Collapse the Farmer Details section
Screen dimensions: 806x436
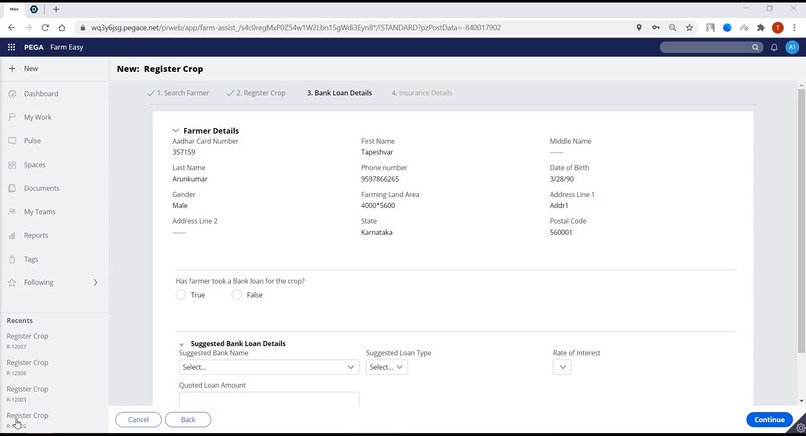tap(176, 131)
